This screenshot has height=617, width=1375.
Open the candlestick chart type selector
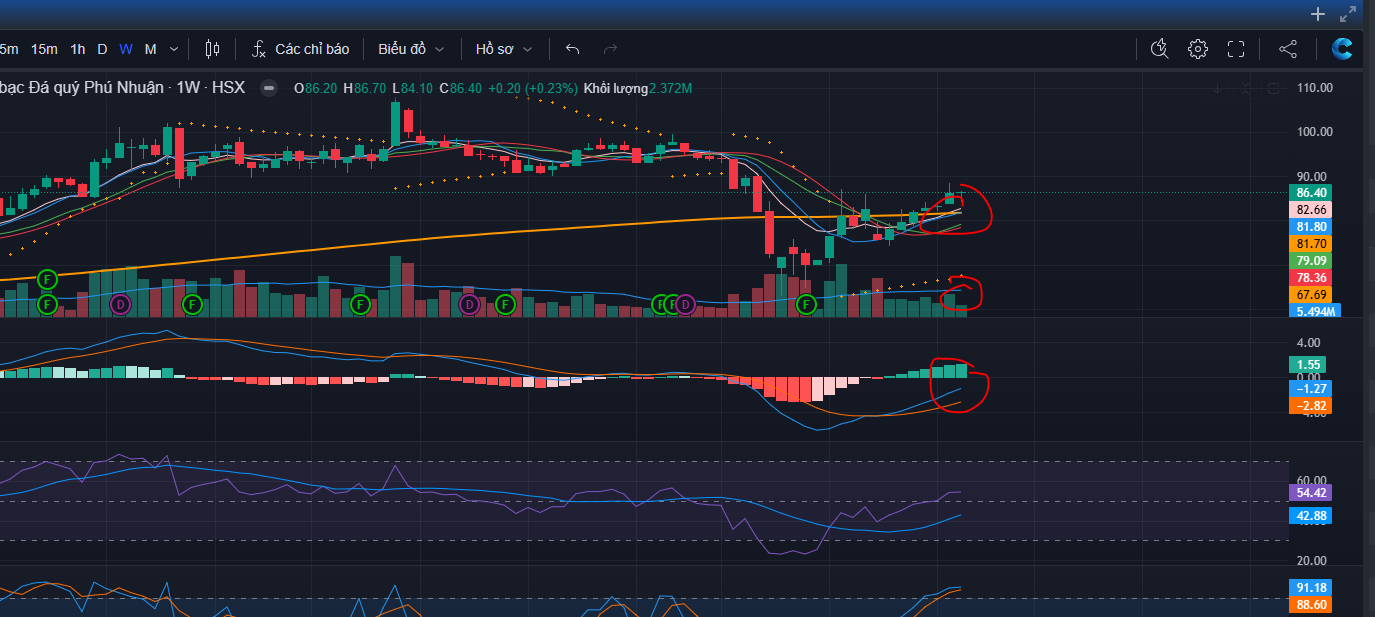pos(211,49)
